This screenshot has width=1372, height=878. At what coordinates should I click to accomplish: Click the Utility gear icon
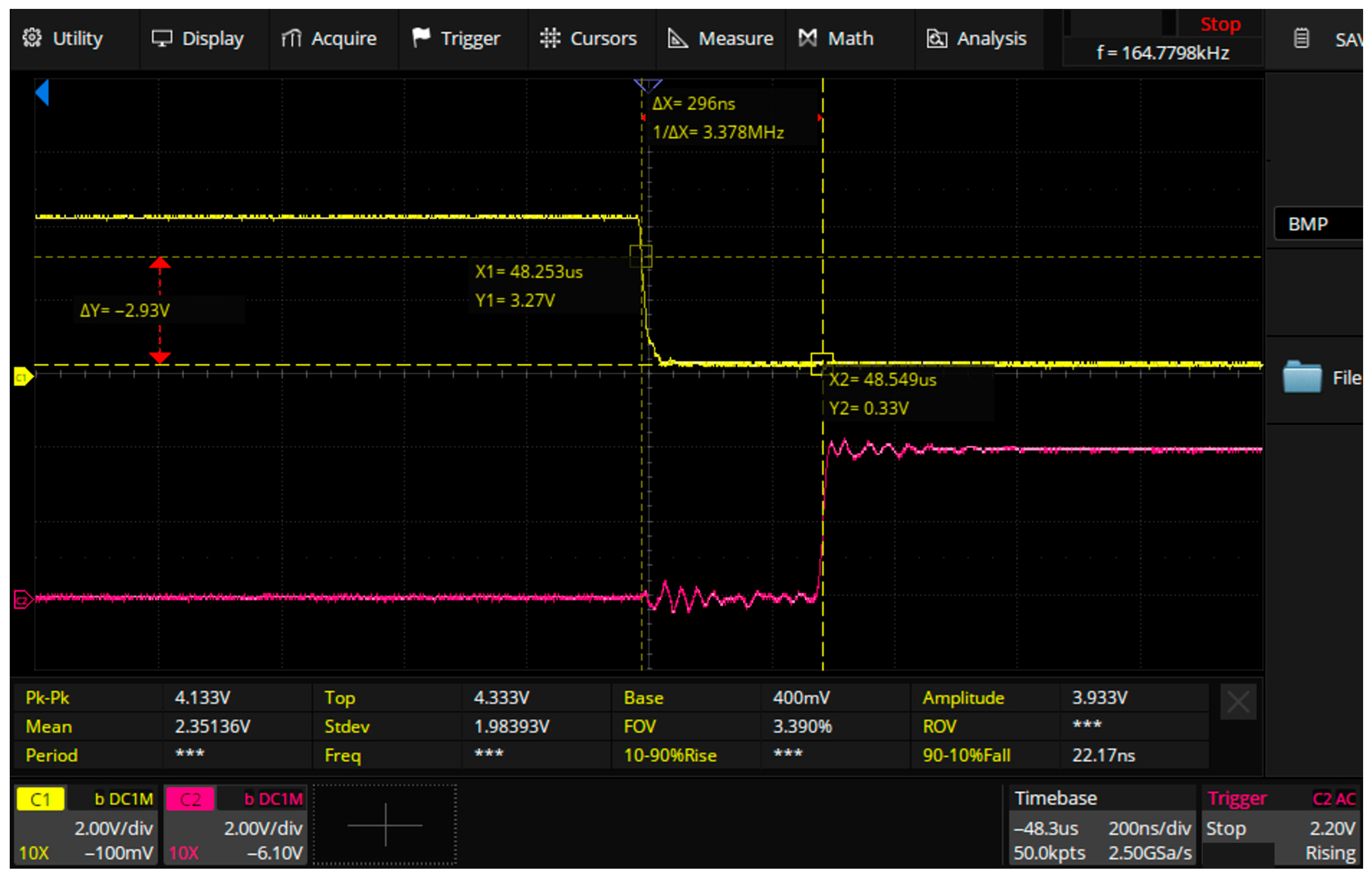pyautogui.click(x=32, y=38)
